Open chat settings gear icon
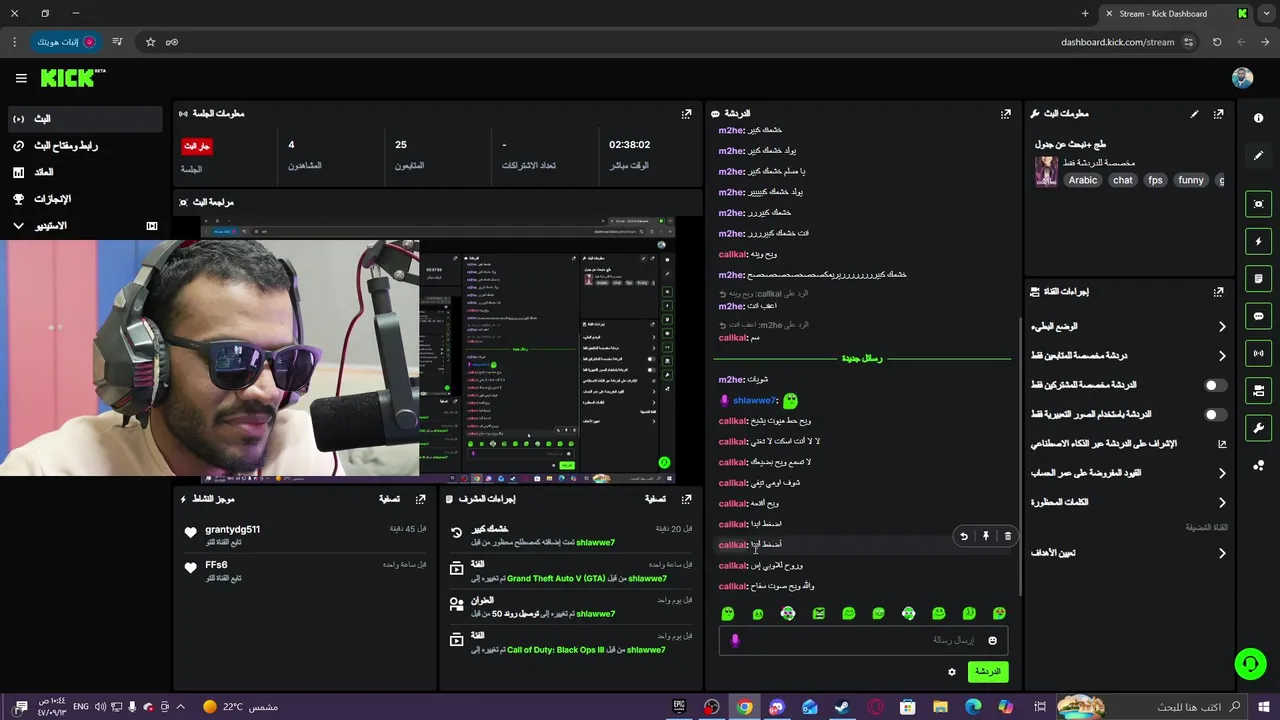Viewport: 1280px width, 720px height. [952, 672]
